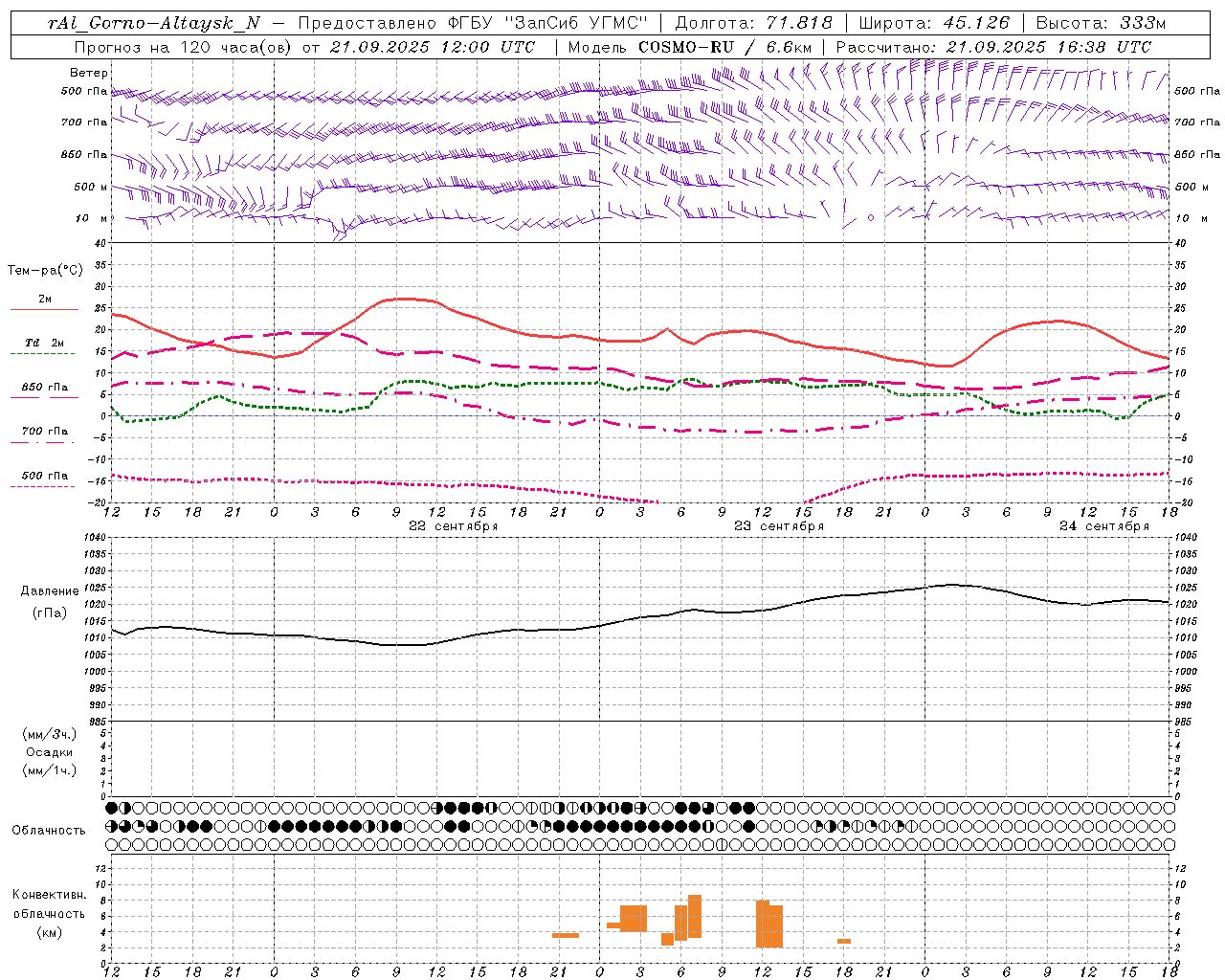Image resolution: width=1225 pixels, height=980 pixels.
Task: Click the 'Давление' pressure panel label
Action: [50, 591]
